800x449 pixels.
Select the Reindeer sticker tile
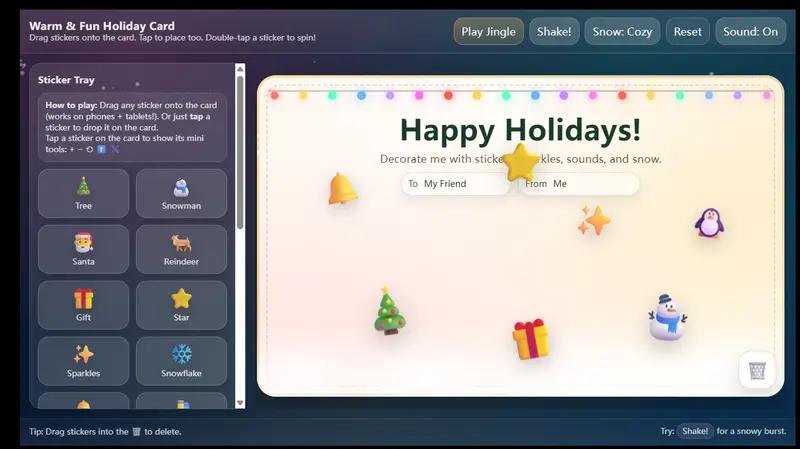coord(181,249)
